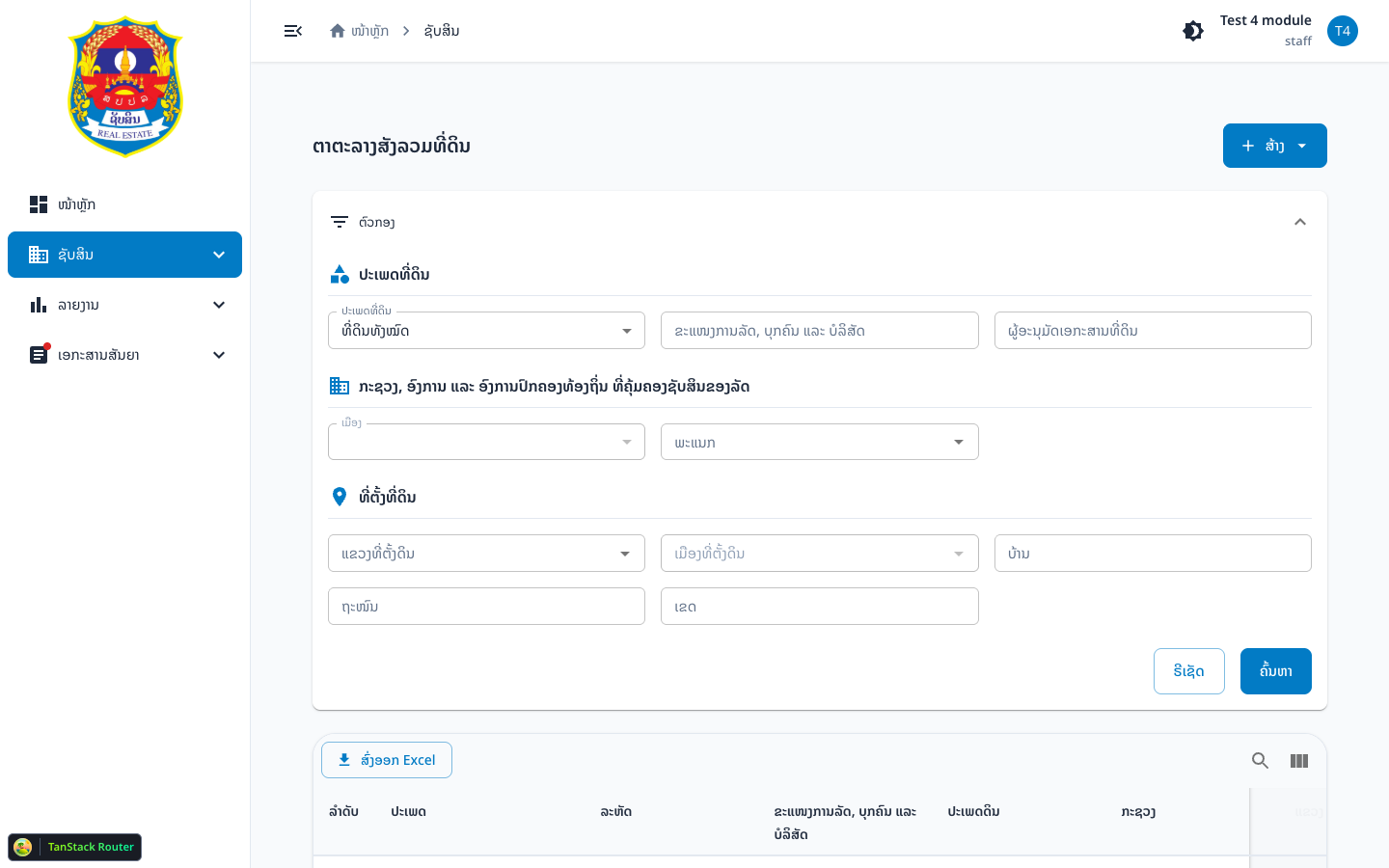Click the ຖະໜົນ input field

[486, 607]
